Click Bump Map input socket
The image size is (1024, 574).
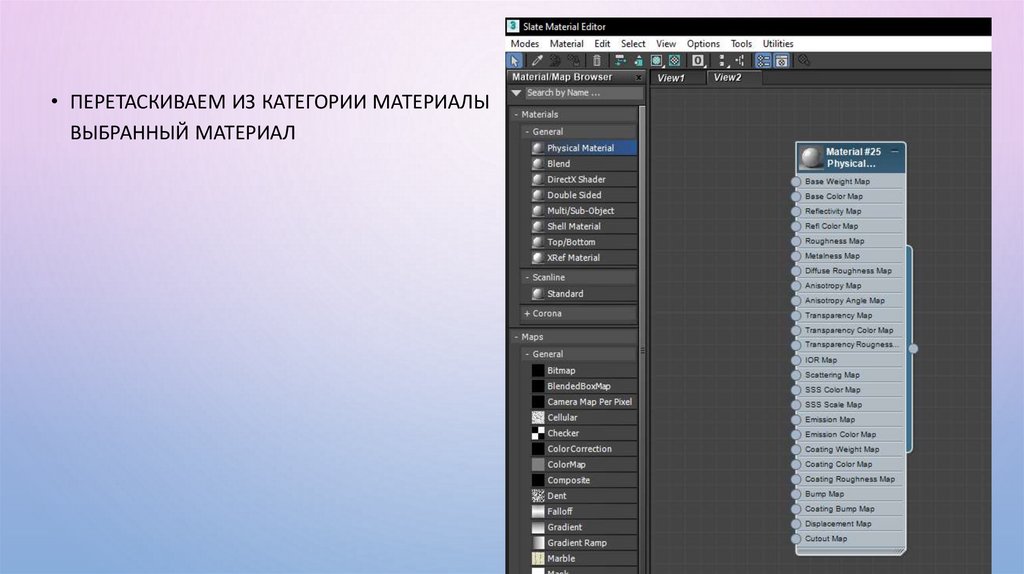[x=795, y=494]
